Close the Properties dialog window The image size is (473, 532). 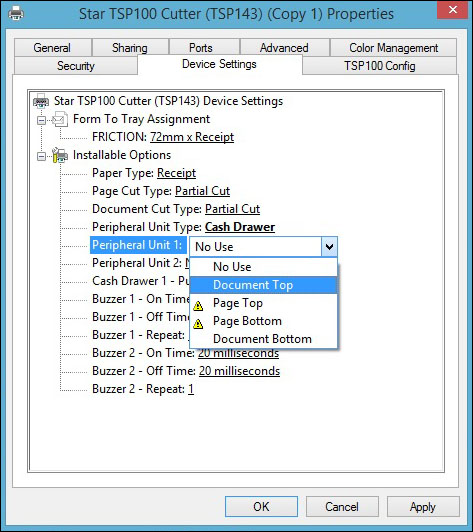click(x=453, y=10)
